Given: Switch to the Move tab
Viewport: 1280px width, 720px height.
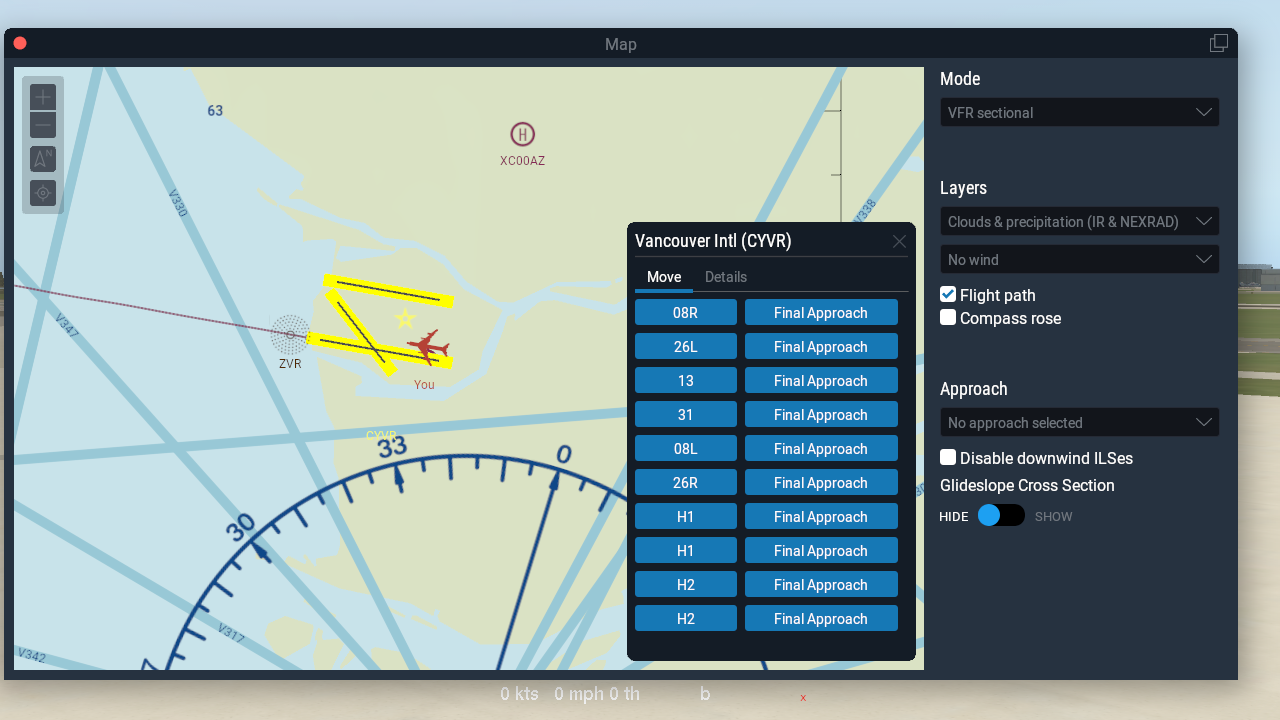Looking at the screenshot, I should coord(664,277).
